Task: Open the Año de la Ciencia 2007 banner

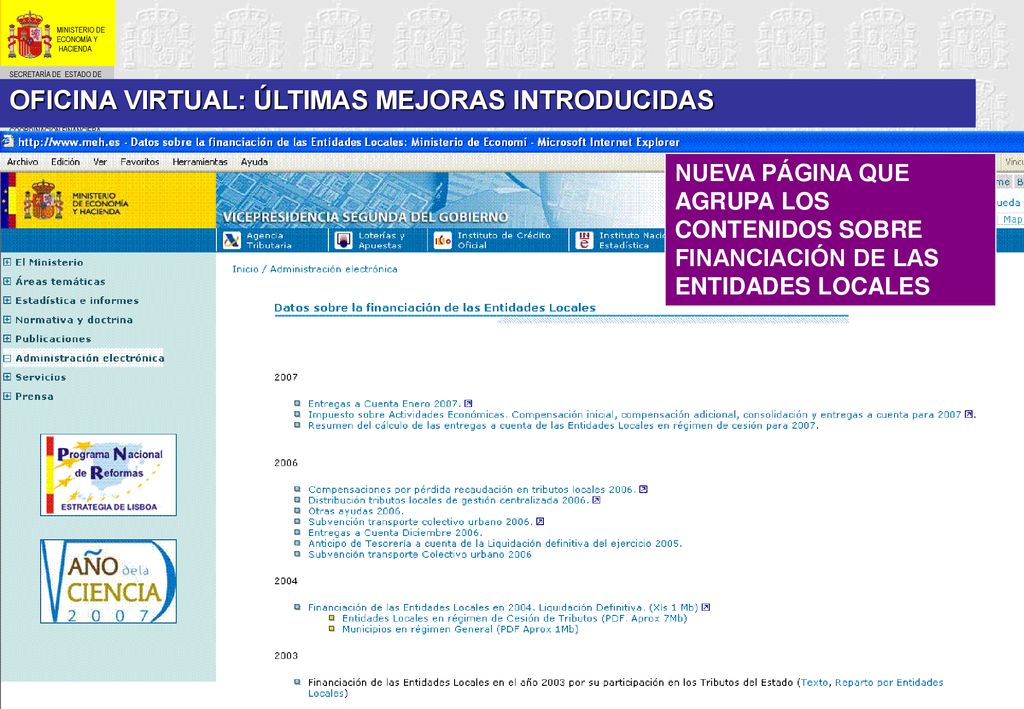Action: pos(108,581)
